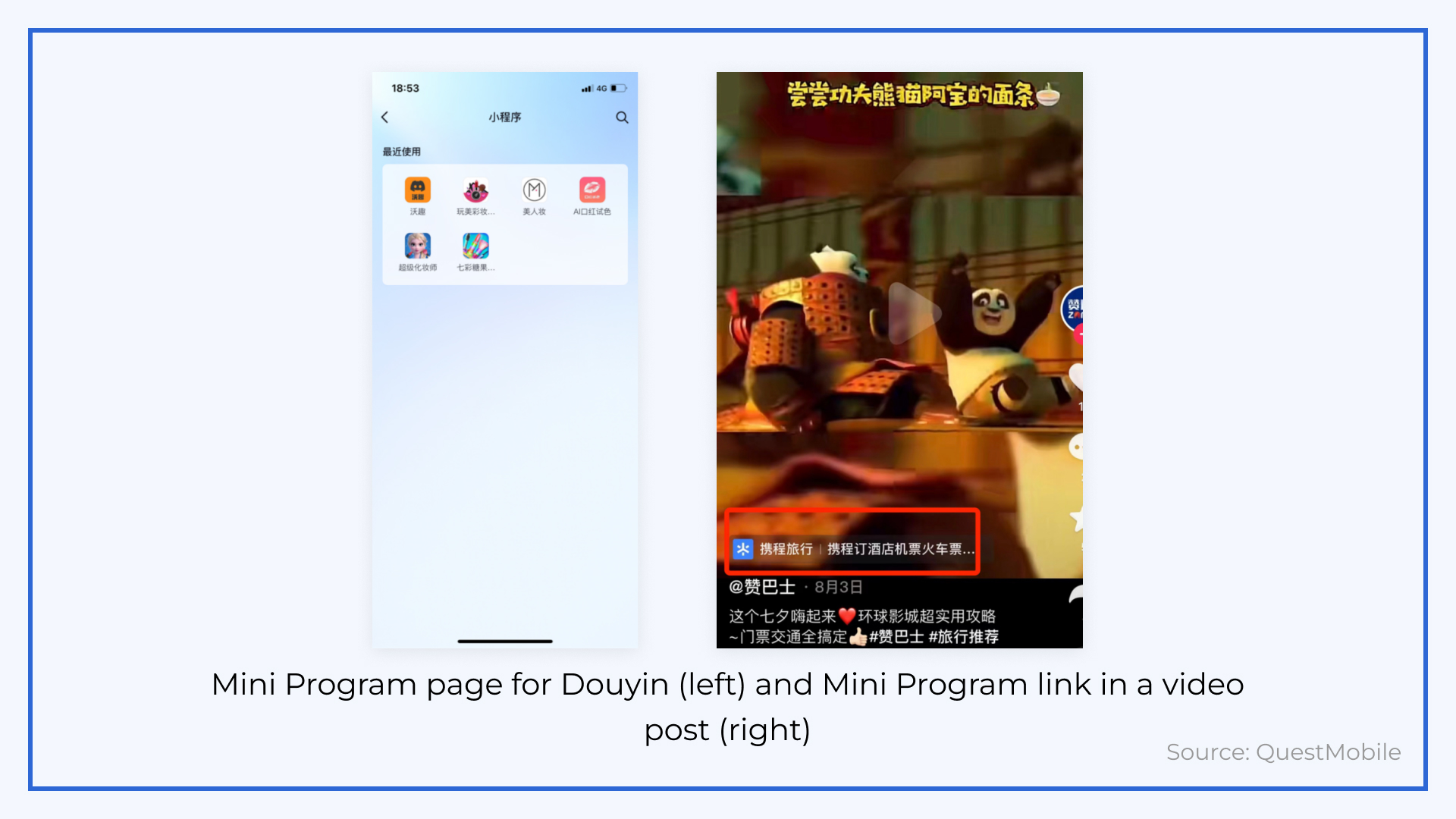Open the orange 沃趣 mini program

418,190
